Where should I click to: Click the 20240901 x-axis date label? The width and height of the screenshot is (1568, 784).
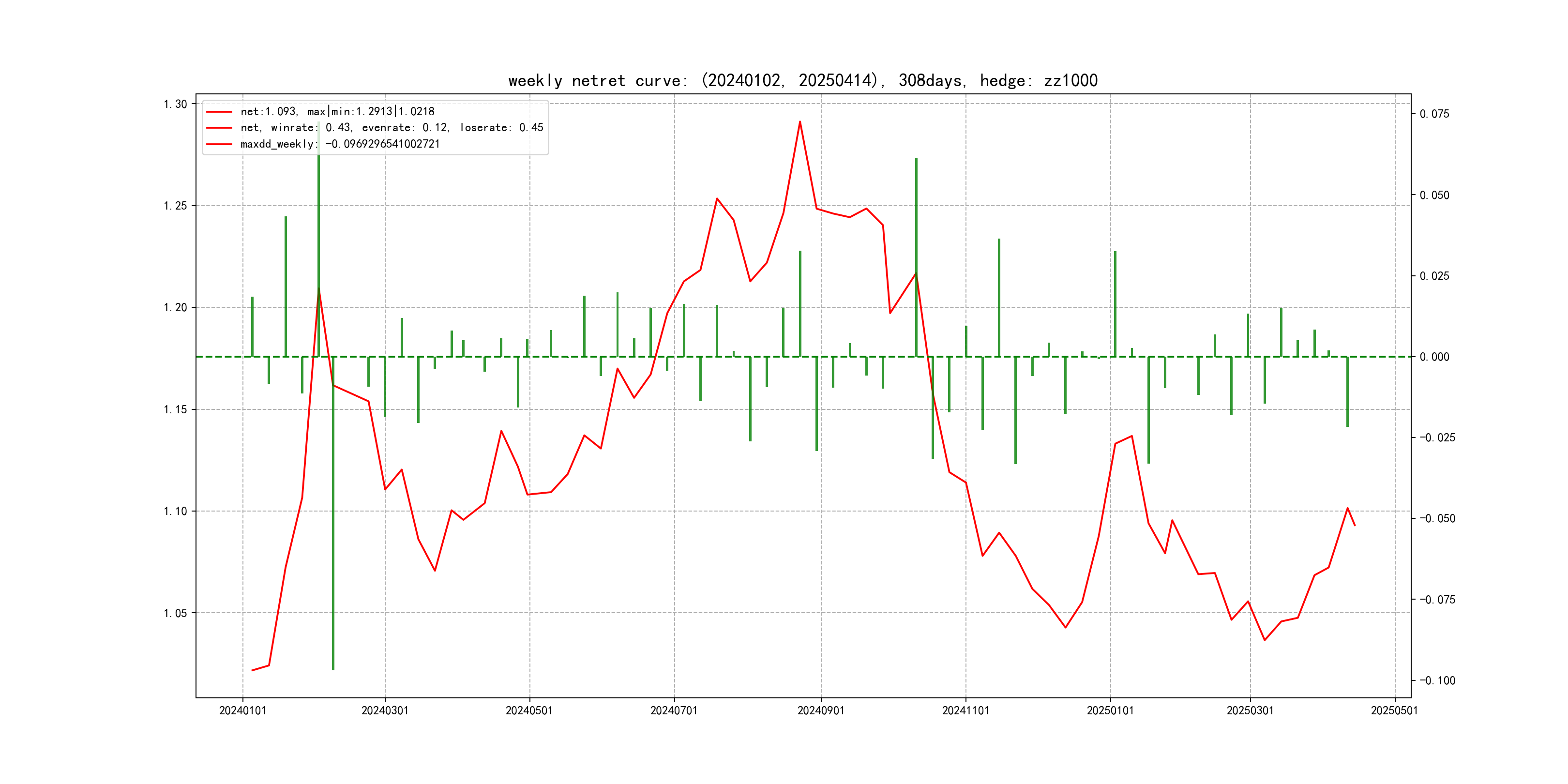tap(820, 710)
